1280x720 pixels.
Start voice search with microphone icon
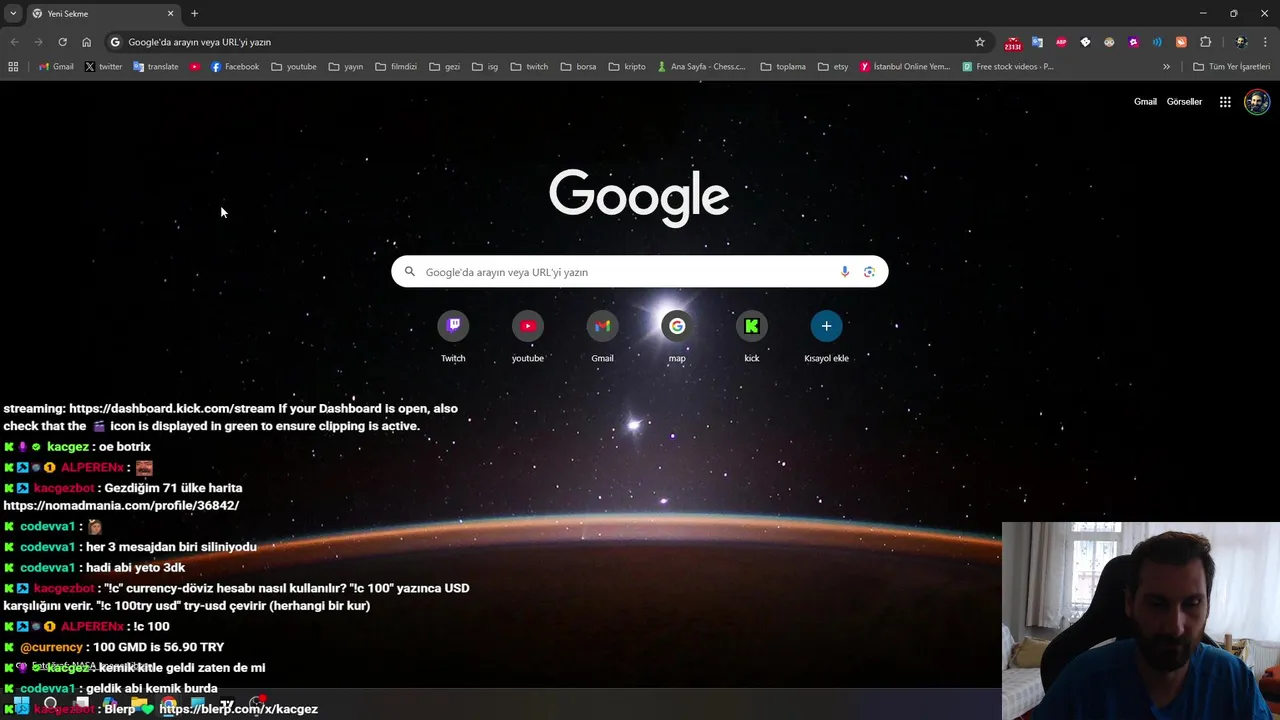845,272
